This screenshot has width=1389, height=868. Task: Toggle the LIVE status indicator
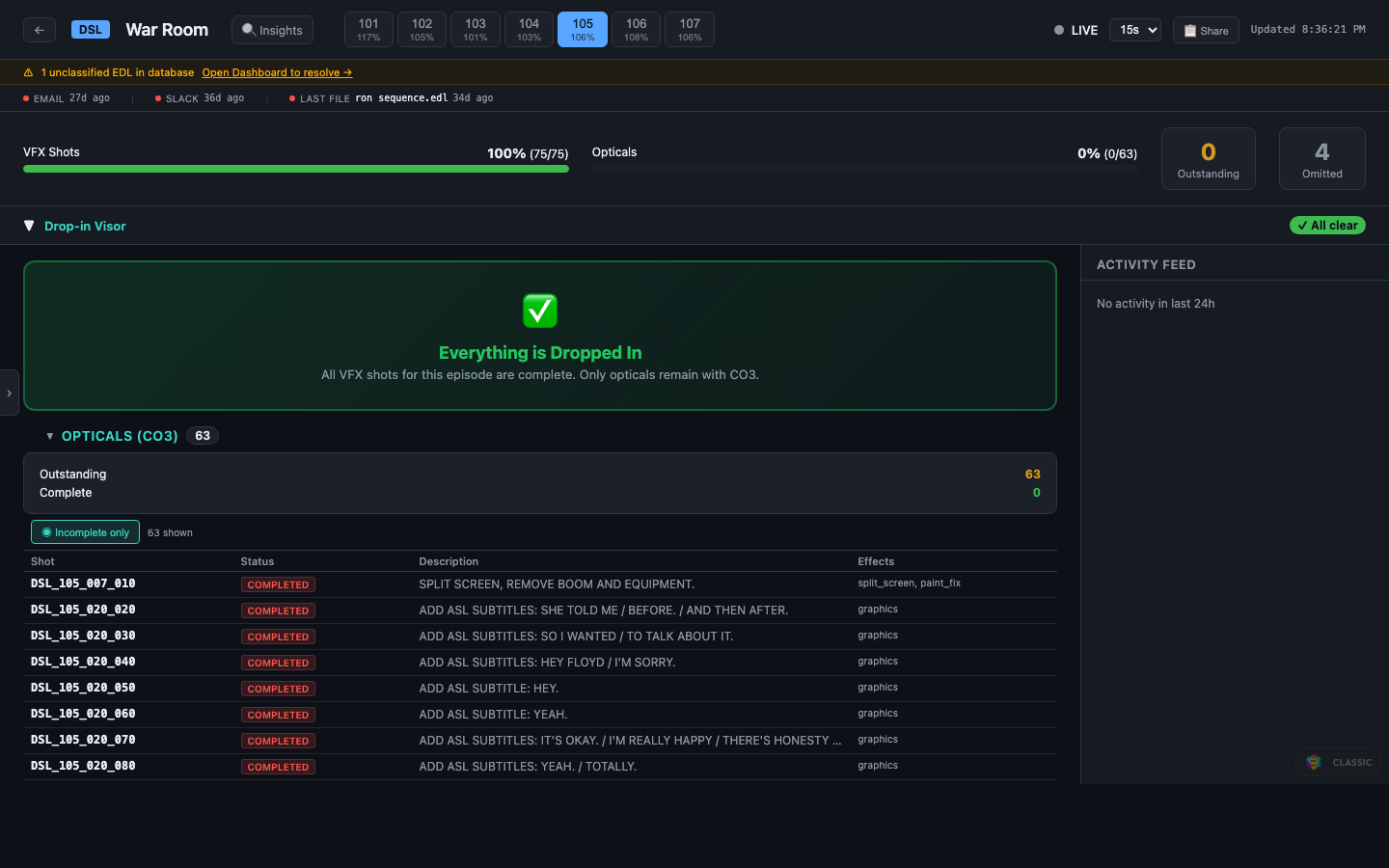click(1076, 30)
